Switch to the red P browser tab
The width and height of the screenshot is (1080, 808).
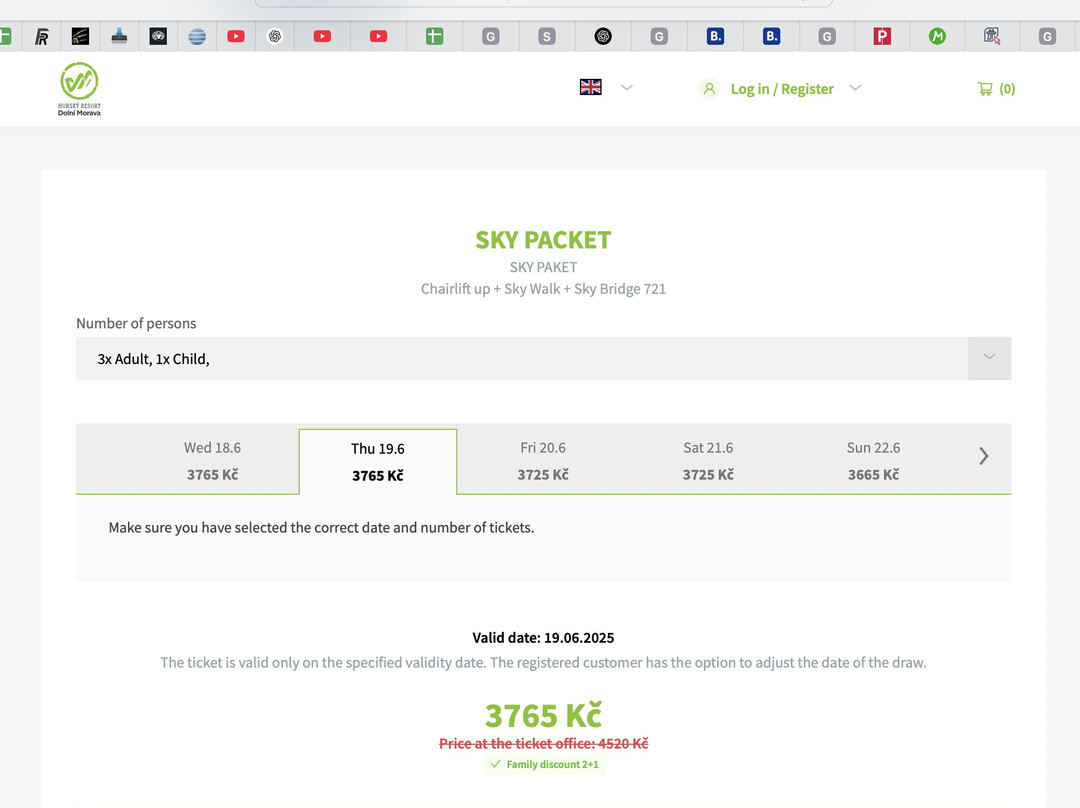(881, 36)
